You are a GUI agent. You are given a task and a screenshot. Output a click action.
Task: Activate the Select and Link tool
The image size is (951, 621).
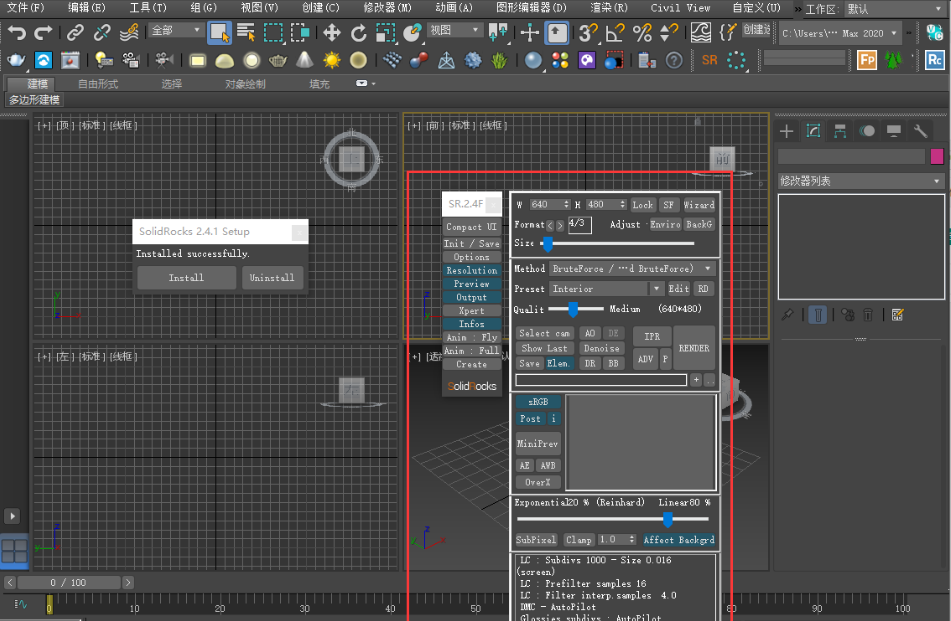(75, 32)
